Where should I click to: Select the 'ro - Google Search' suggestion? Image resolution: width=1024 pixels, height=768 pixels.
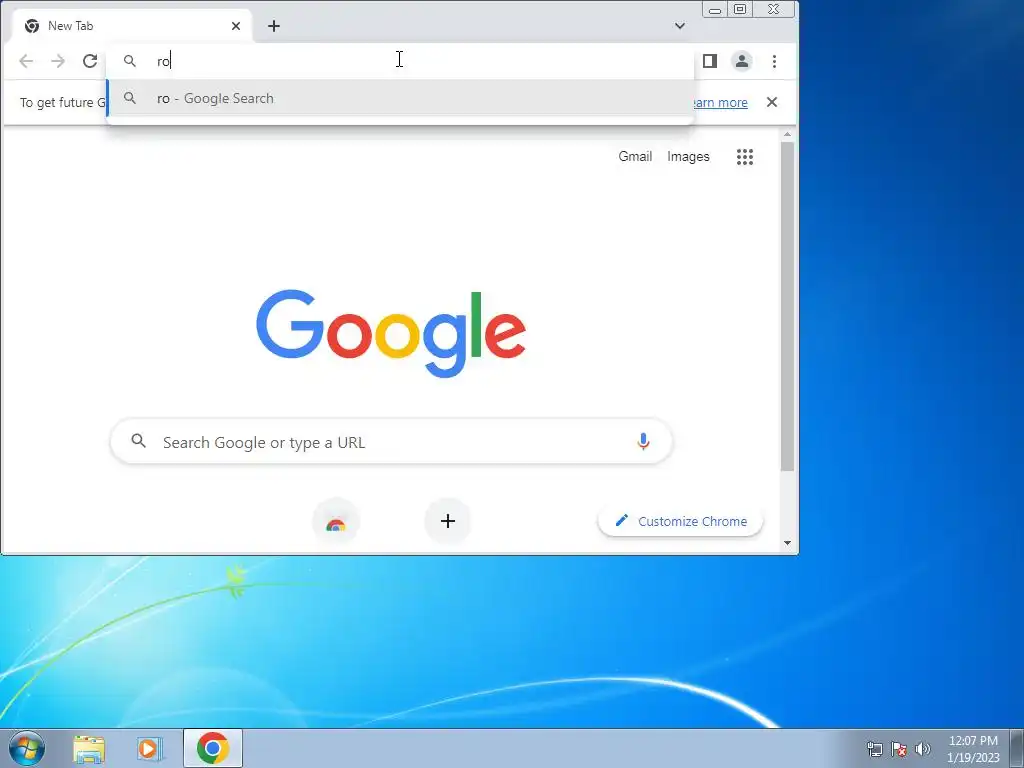[x=400, y=99]
